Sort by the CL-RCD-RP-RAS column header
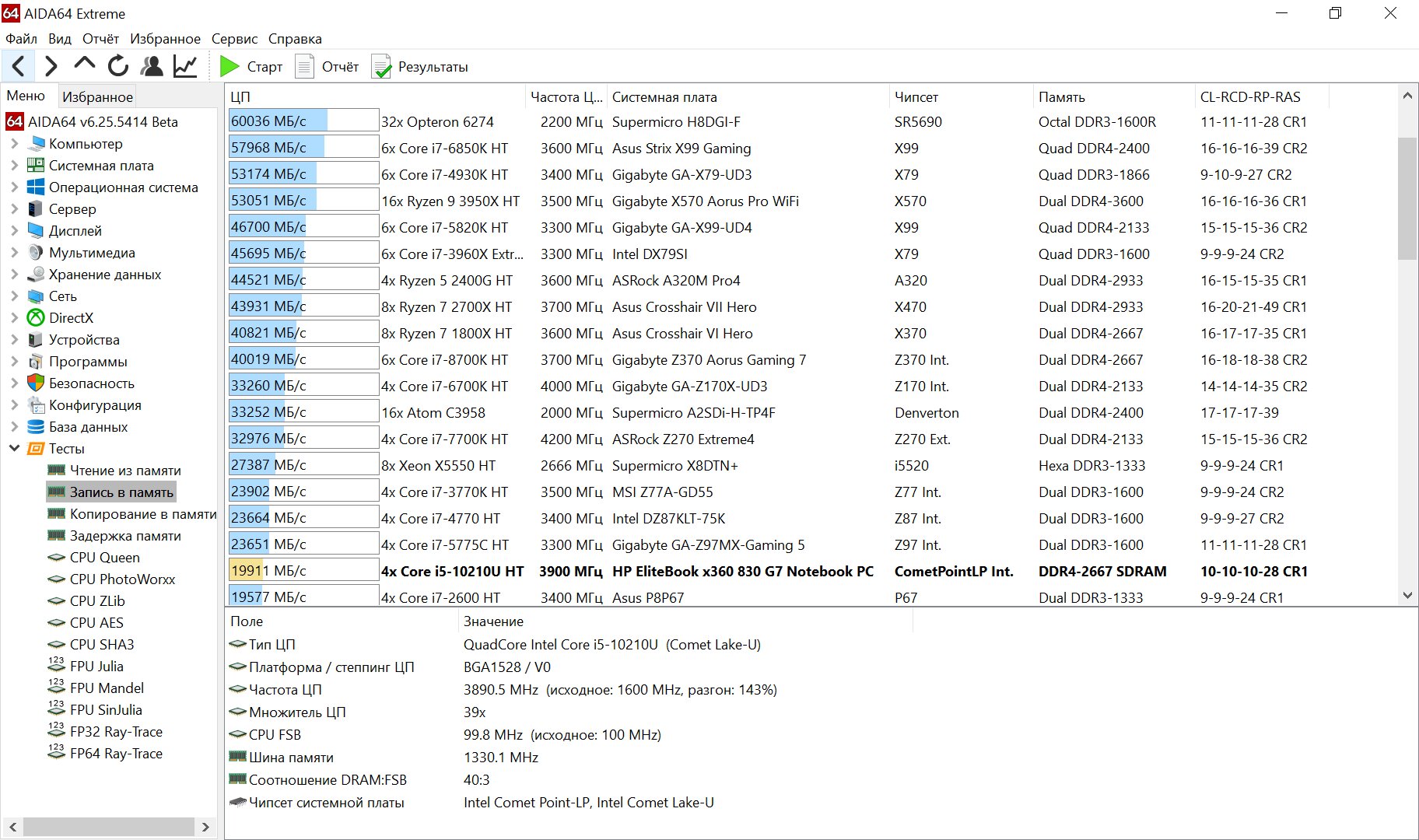Viewport: 1419px width, 840px height. point(1260,97)
